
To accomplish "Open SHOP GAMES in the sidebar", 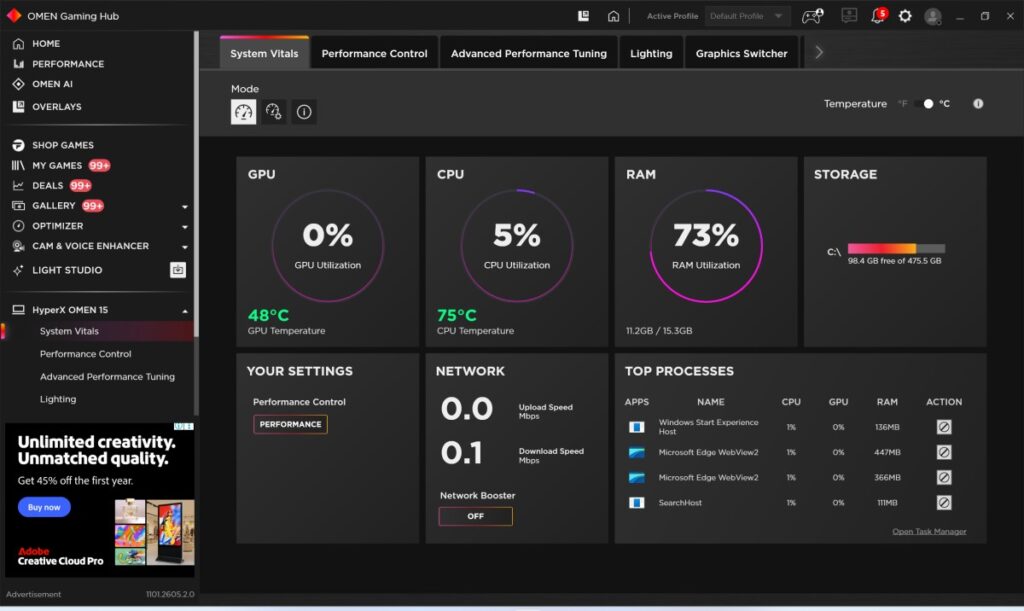I will (53, 145).
